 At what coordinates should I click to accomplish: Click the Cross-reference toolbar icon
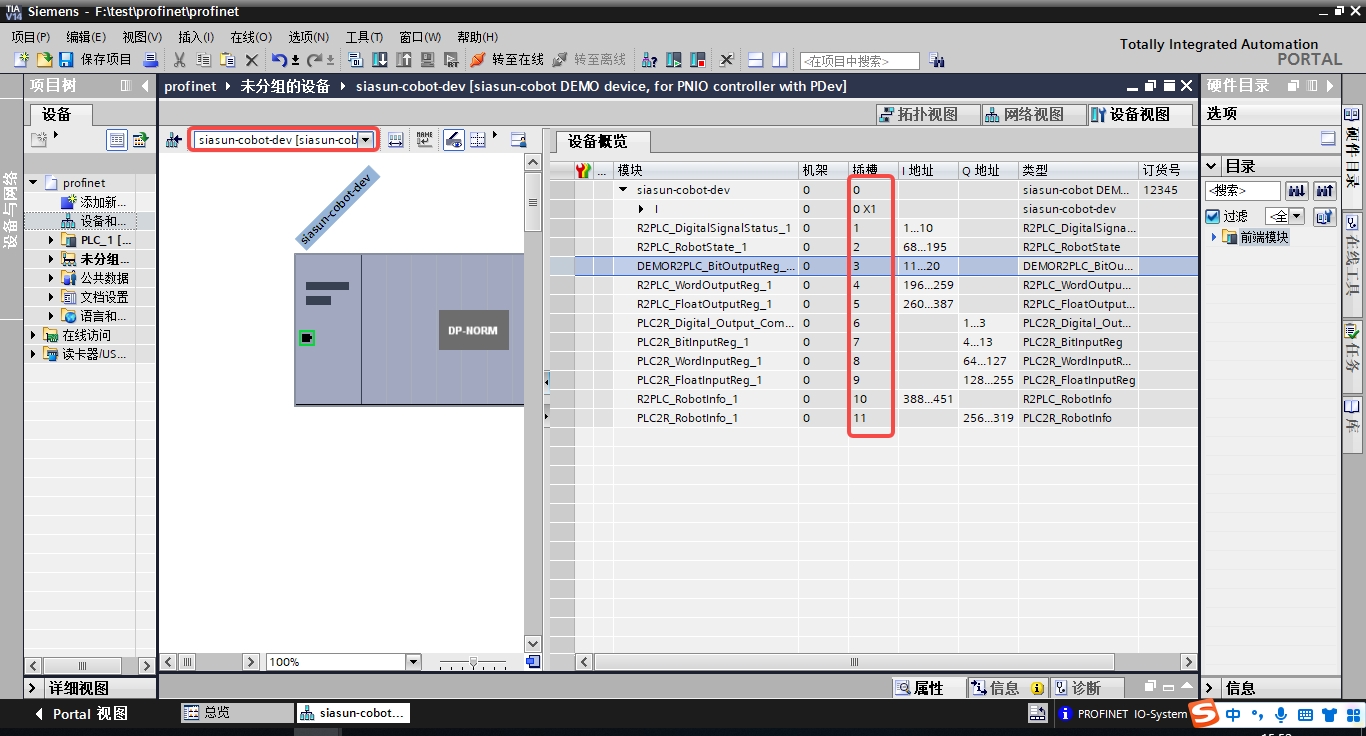727,60
